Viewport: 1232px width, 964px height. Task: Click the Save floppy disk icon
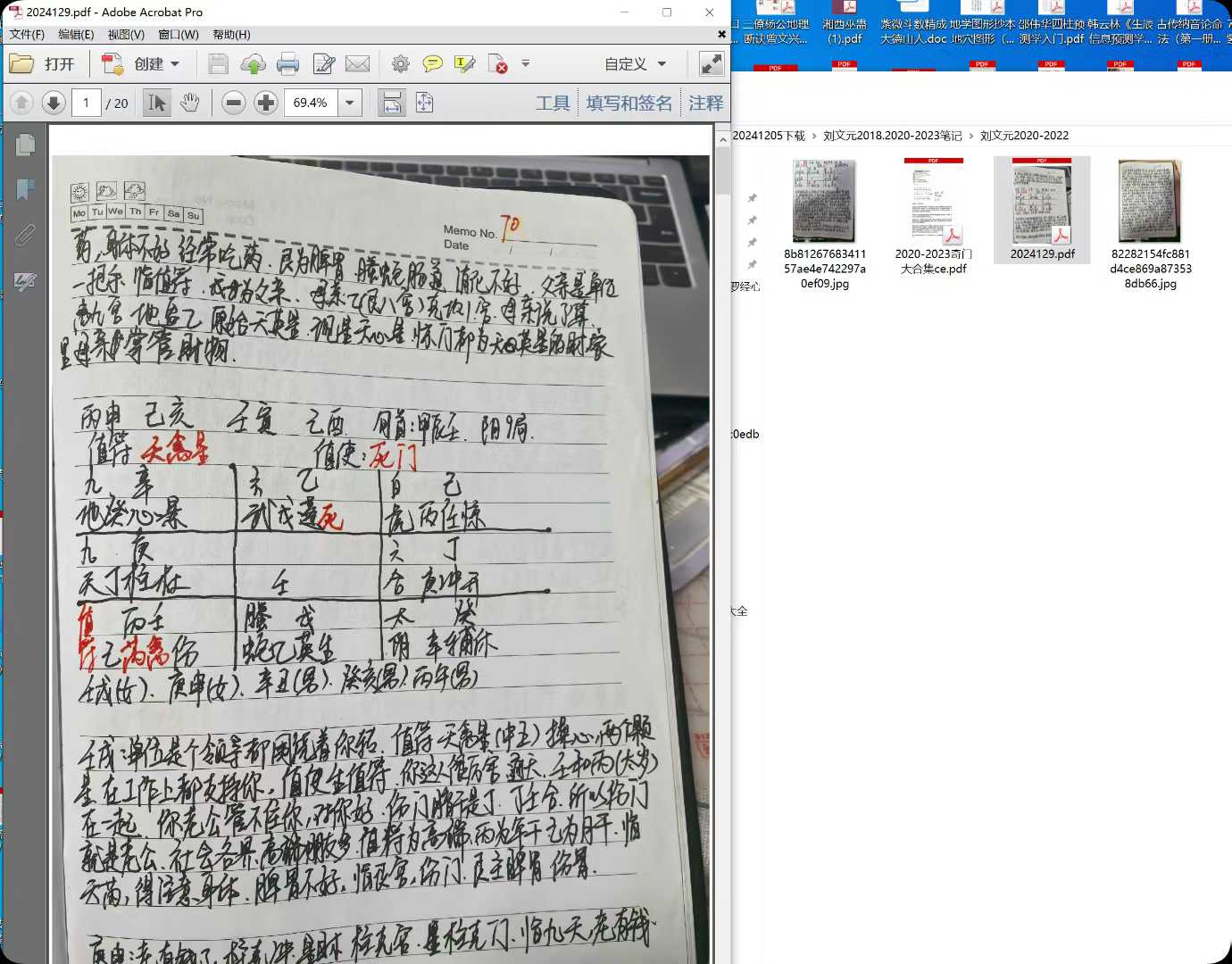tap(218, 63)
